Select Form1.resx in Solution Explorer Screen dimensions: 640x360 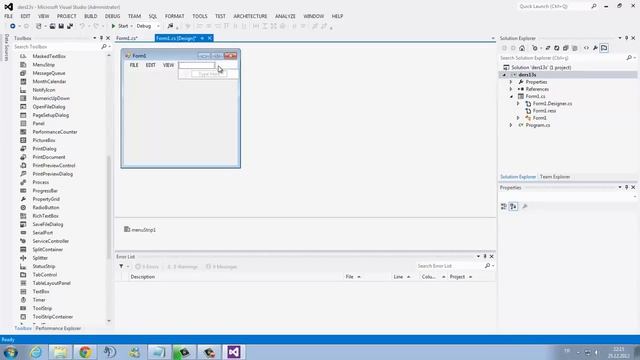544,111
